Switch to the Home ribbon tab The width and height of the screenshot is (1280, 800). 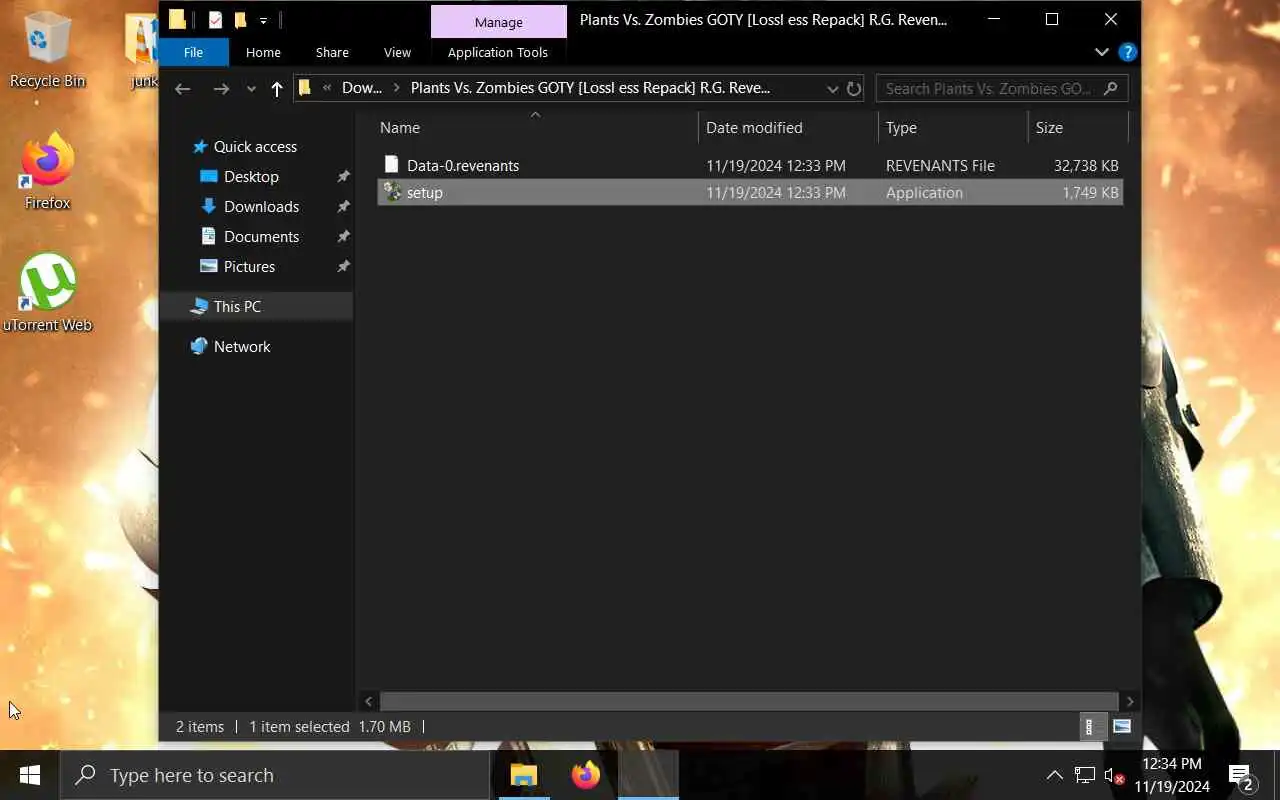coord(263,52)
